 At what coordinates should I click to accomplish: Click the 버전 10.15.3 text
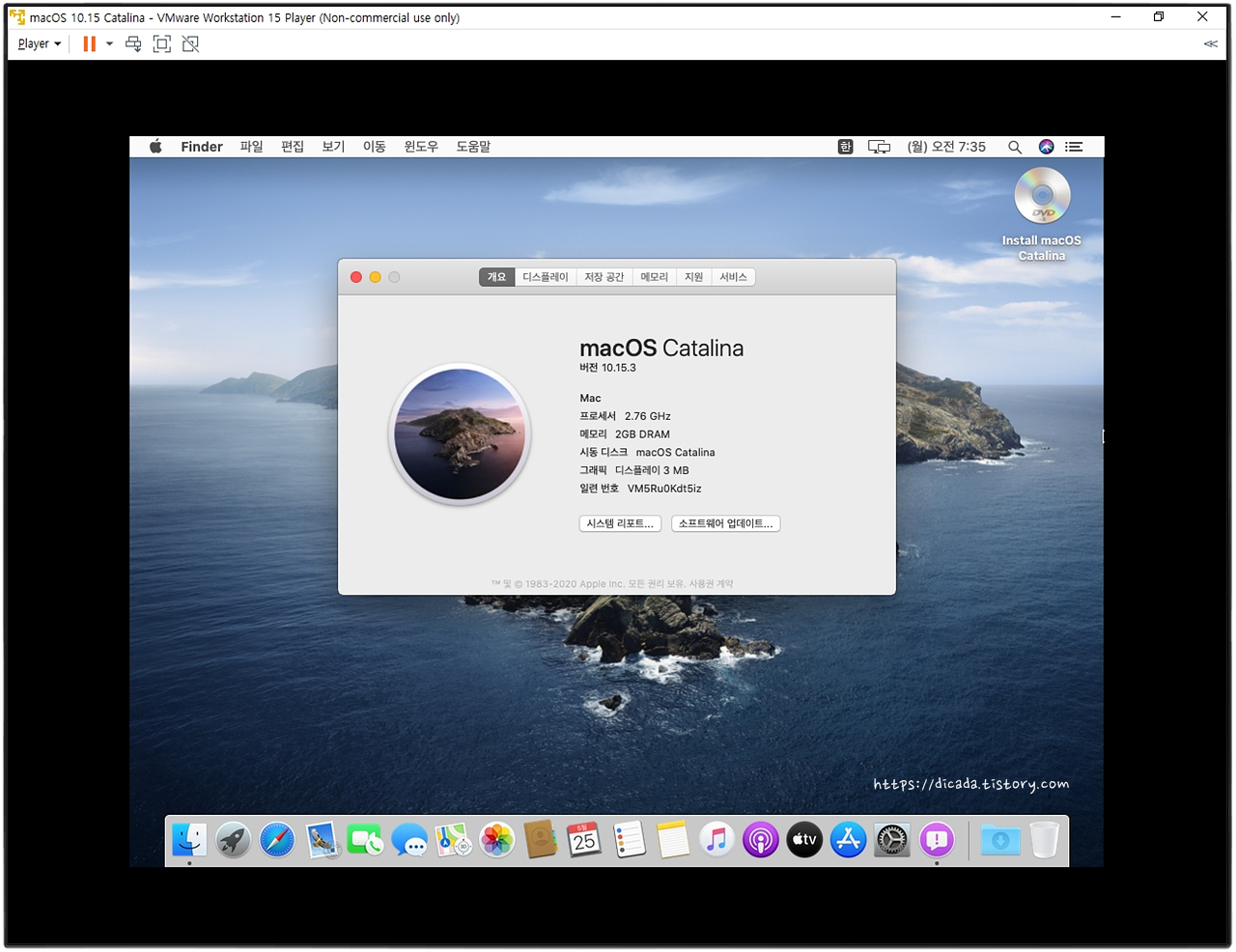607,368
